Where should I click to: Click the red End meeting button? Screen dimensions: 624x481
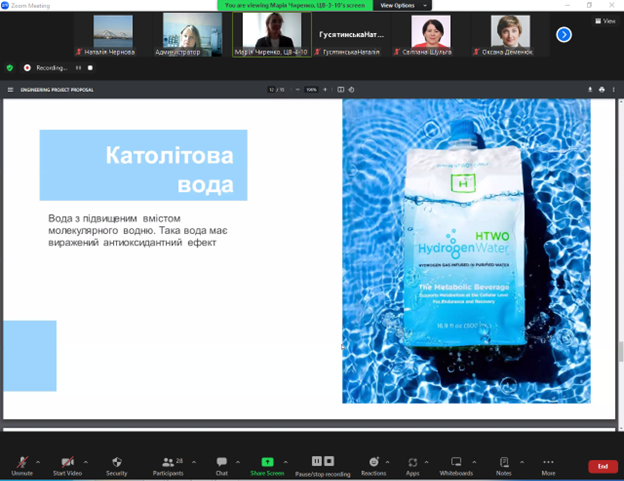pos(602,466)
